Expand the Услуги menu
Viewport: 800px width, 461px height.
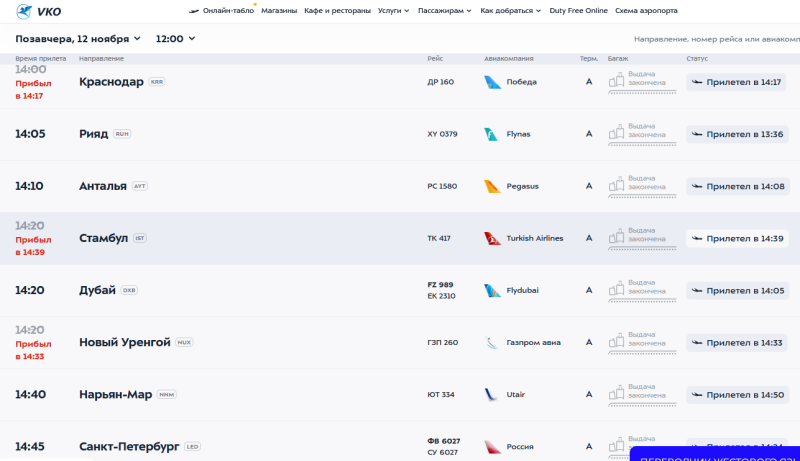[396, 11]
